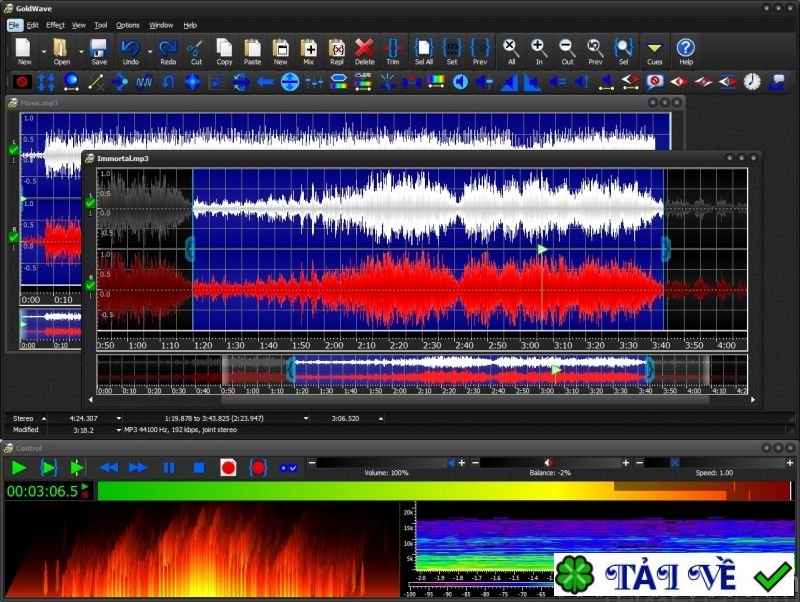
Task: Open the Help toolbar icon
Action: tap(685, 50)
